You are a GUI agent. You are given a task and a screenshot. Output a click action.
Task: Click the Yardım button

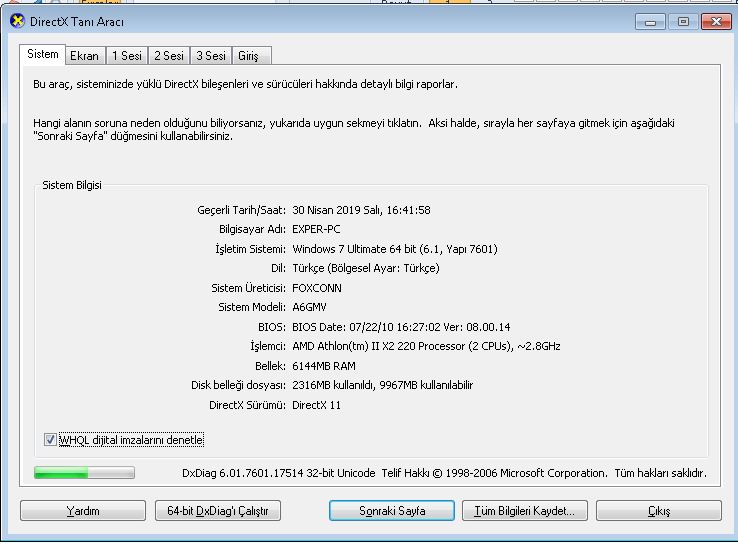(83, 511)
